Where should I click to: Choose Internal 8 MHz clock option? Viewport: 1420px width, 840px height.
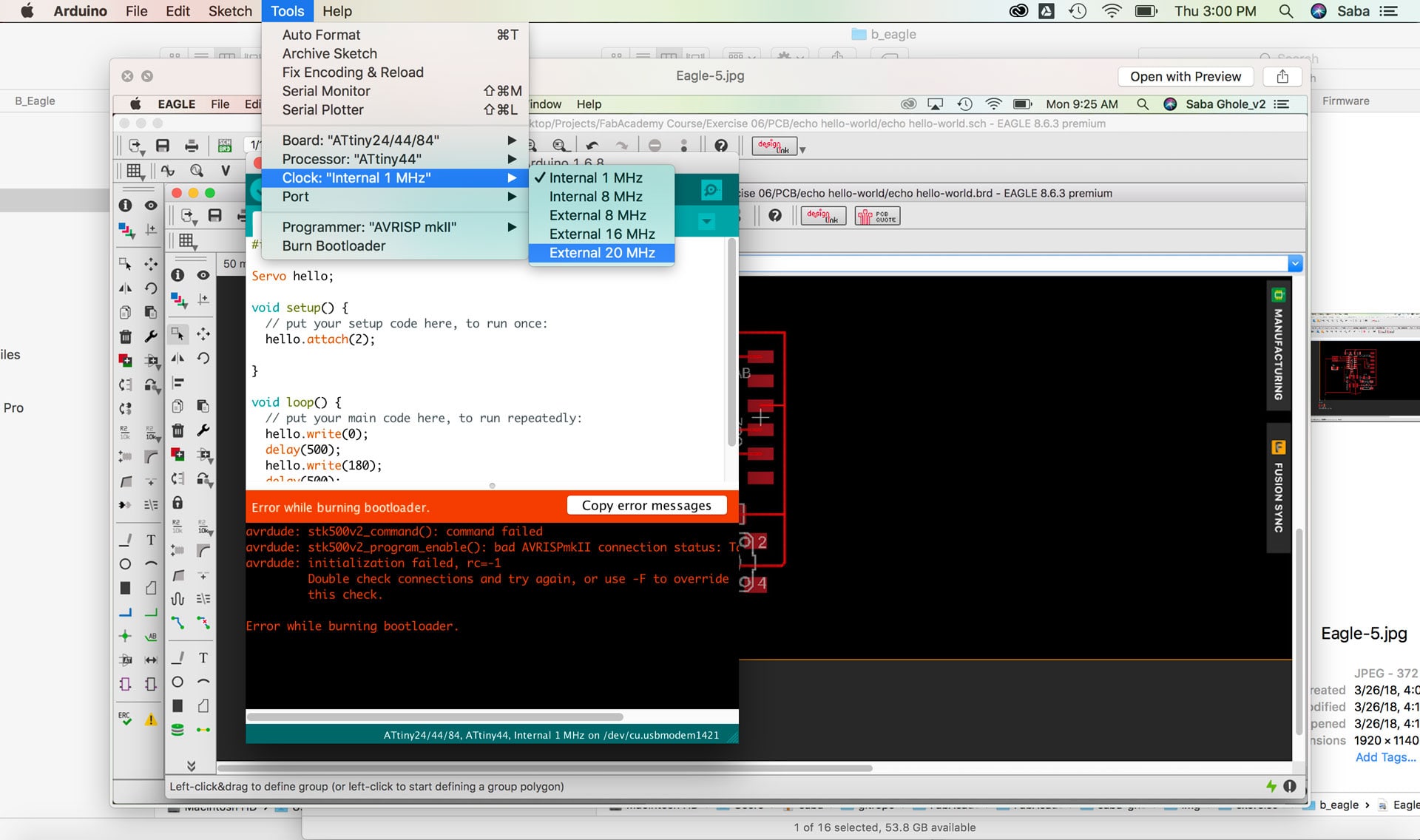(x=601, y=197)
